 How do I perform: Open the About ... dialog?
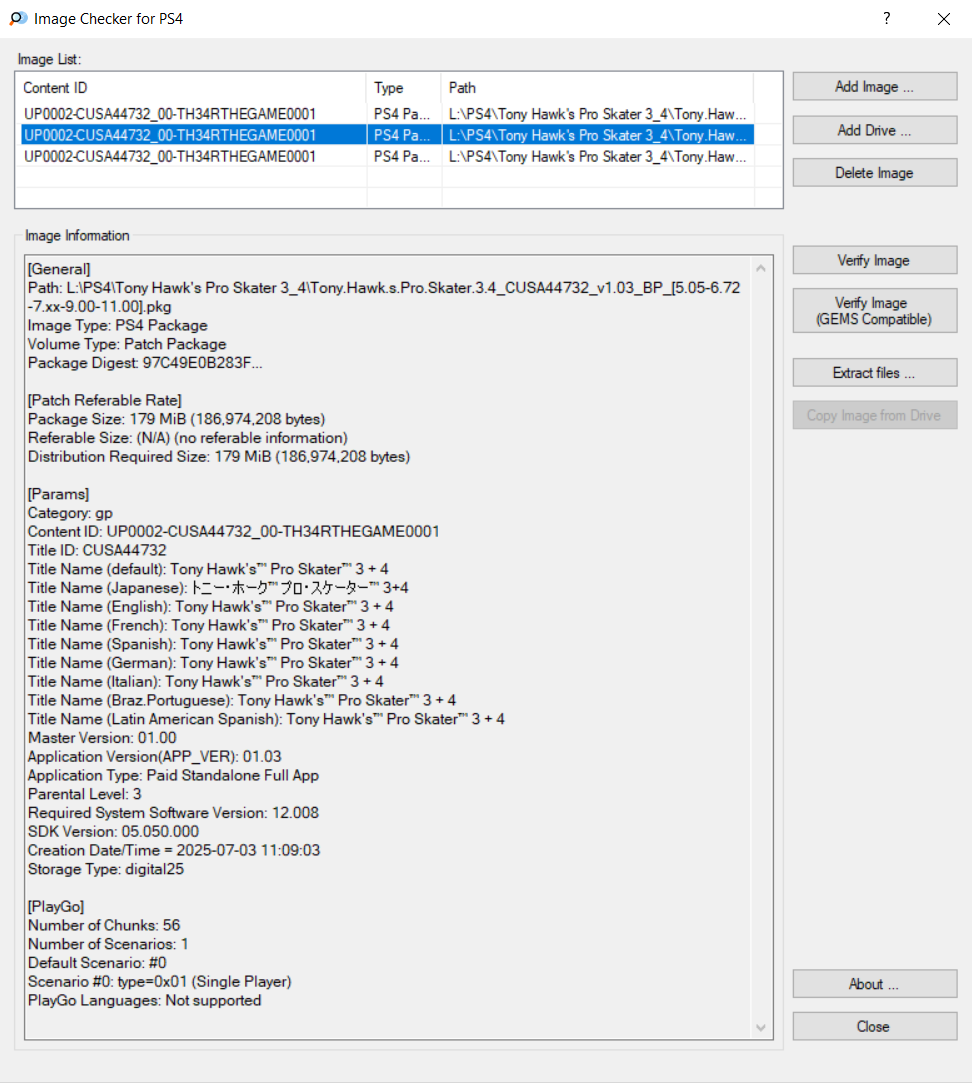(x=875, y=984)
